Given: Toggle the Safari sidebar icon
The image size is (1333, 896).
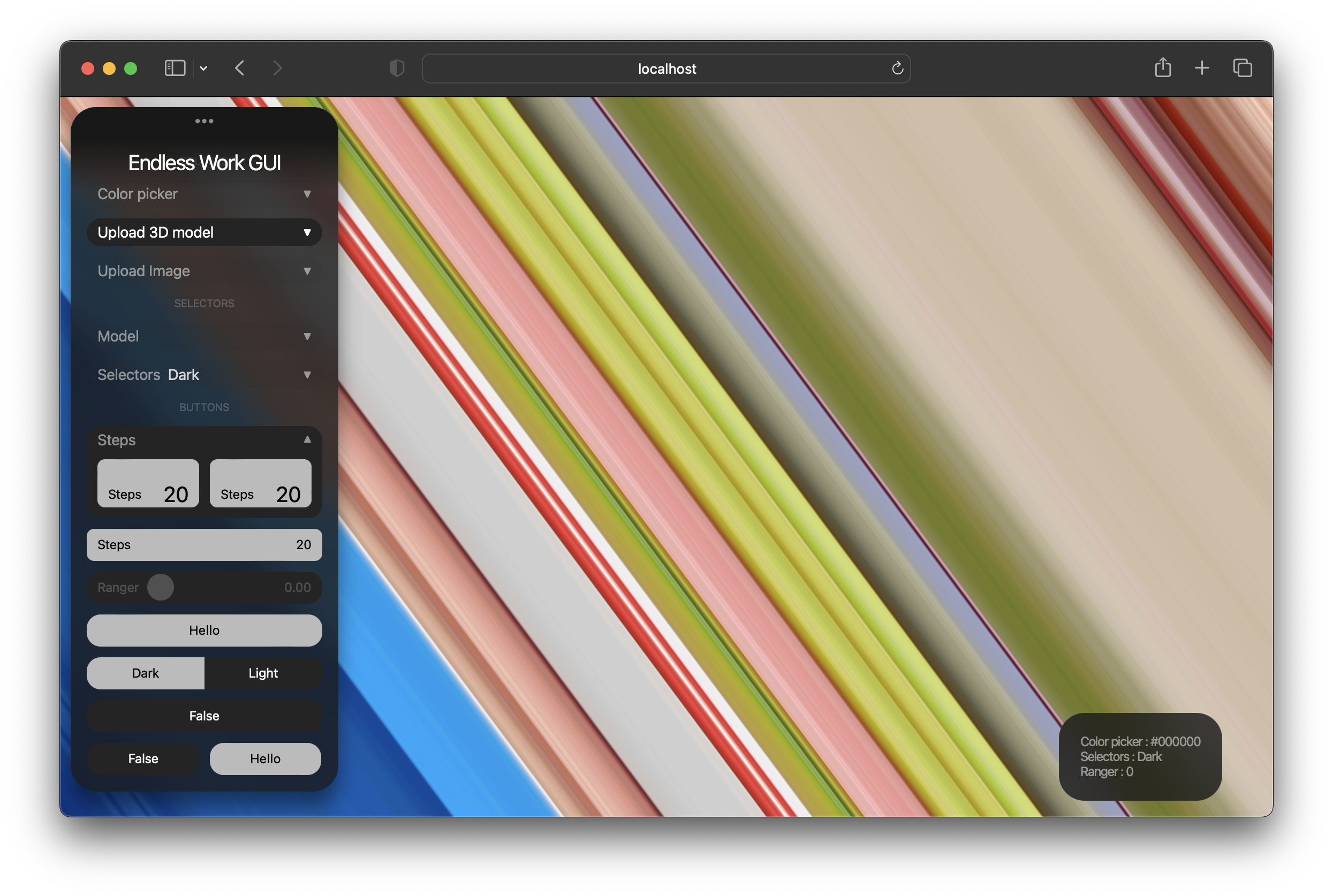Looking at the screenshot, I should click(175, 69).
